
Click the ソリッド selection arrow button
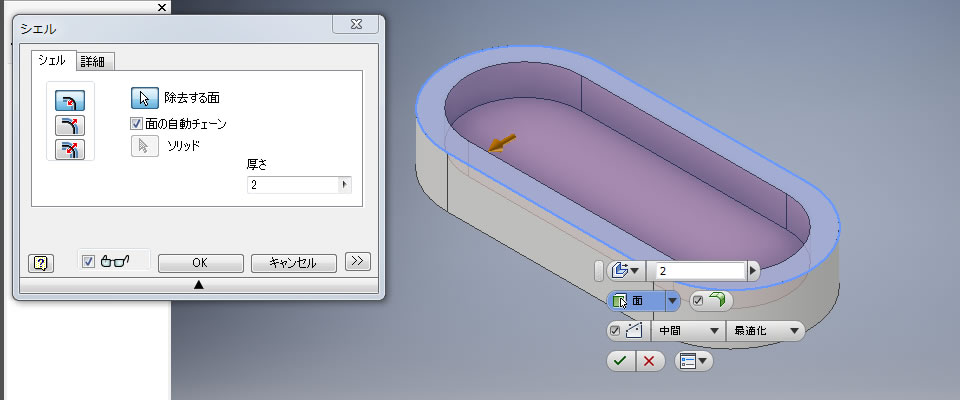(x=144, y=146)
